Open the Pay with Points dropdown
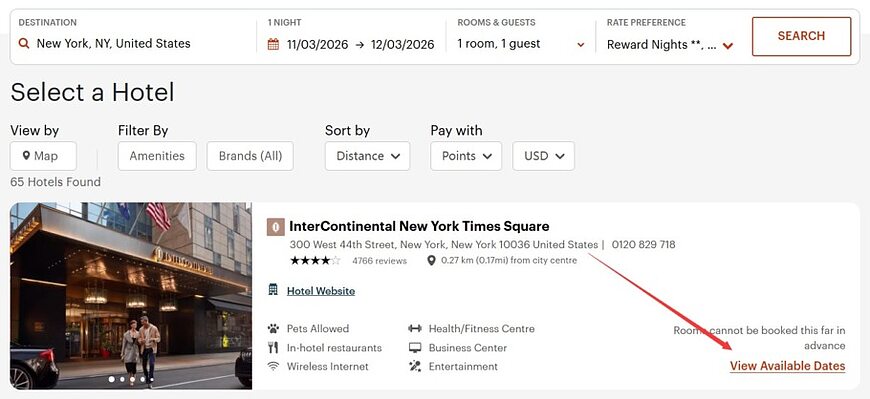 (x=466, y=156)
